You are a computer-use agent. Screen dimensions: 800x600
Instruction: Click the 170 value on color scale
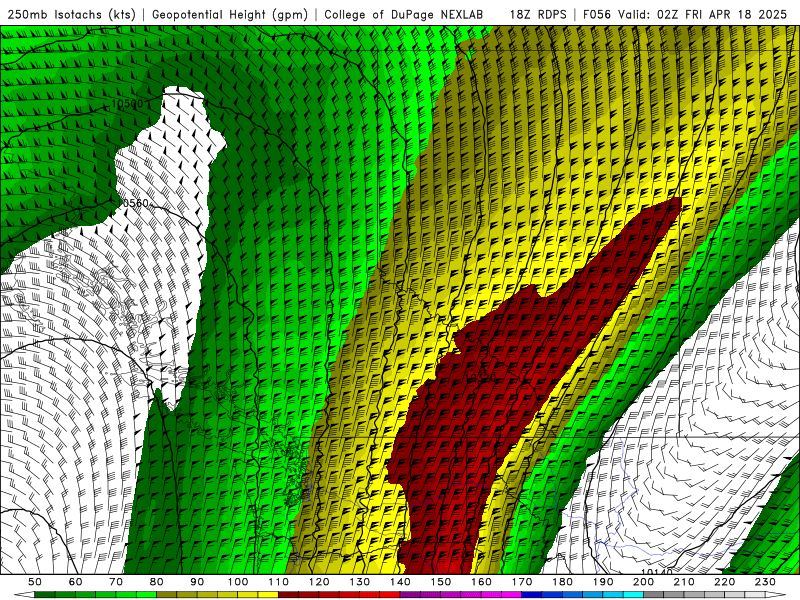(522, 582)
